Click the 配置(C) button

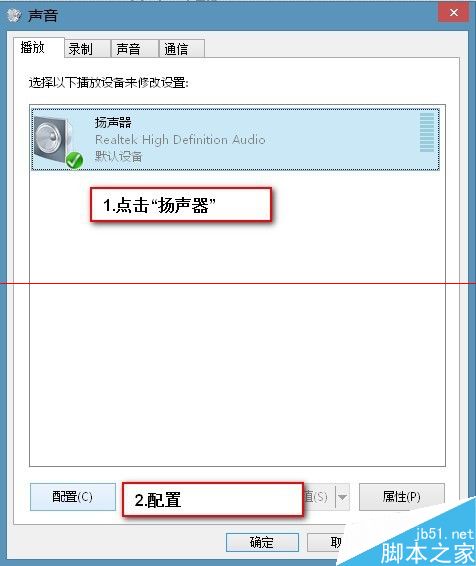point(73,497)
